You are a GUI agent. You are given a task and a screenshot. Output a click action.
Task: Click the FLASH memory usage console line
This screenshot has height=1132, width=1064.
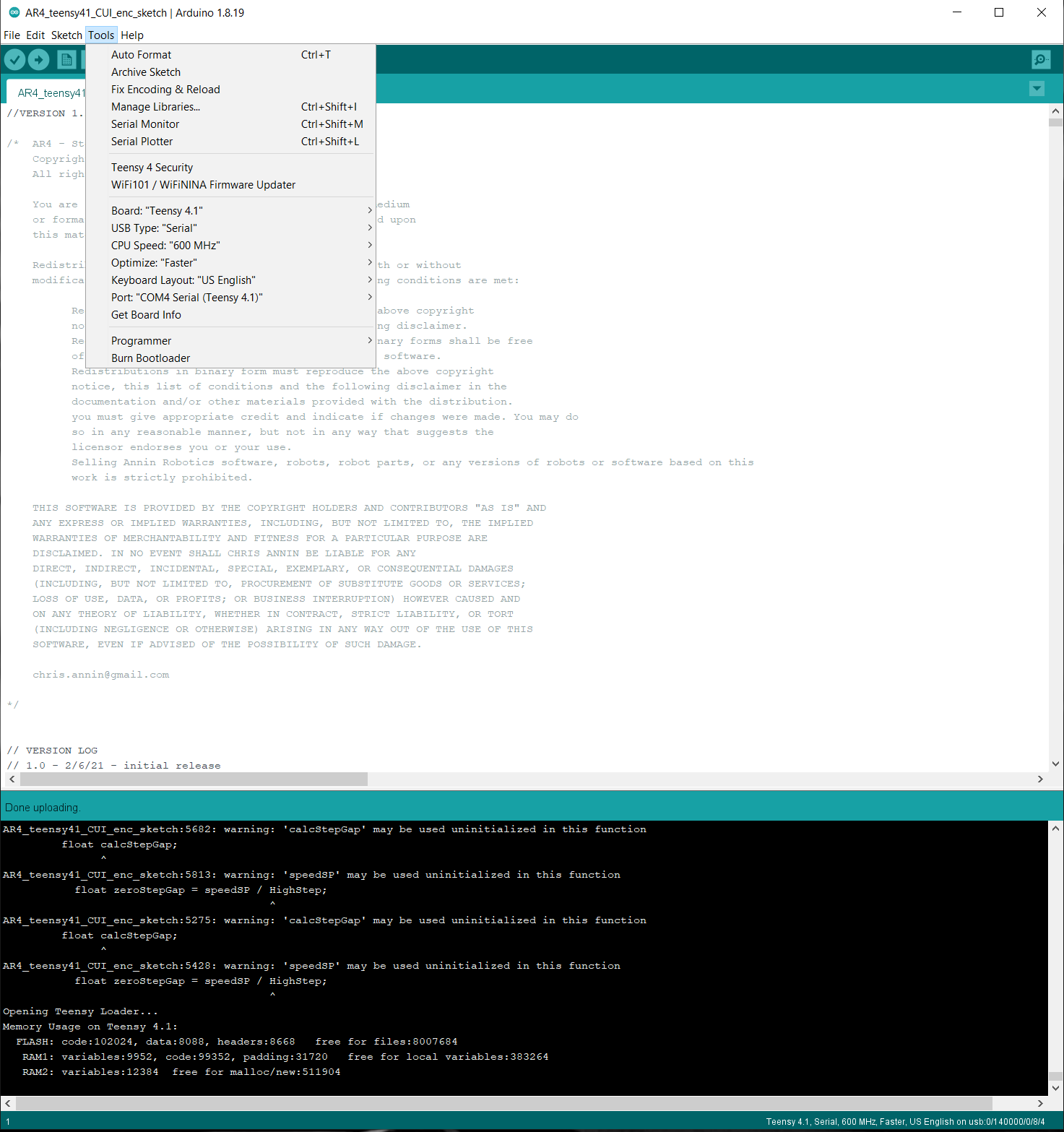(237, 1042)
